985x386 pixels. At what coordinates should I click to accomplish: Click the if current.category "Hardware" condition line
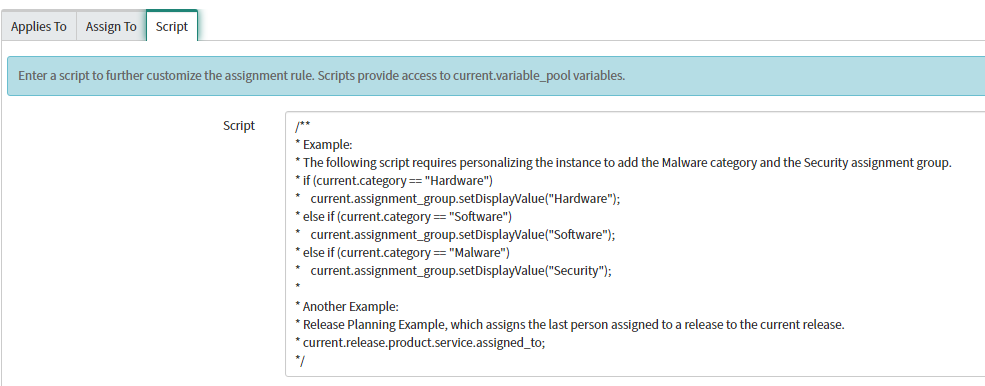(394, 180)
